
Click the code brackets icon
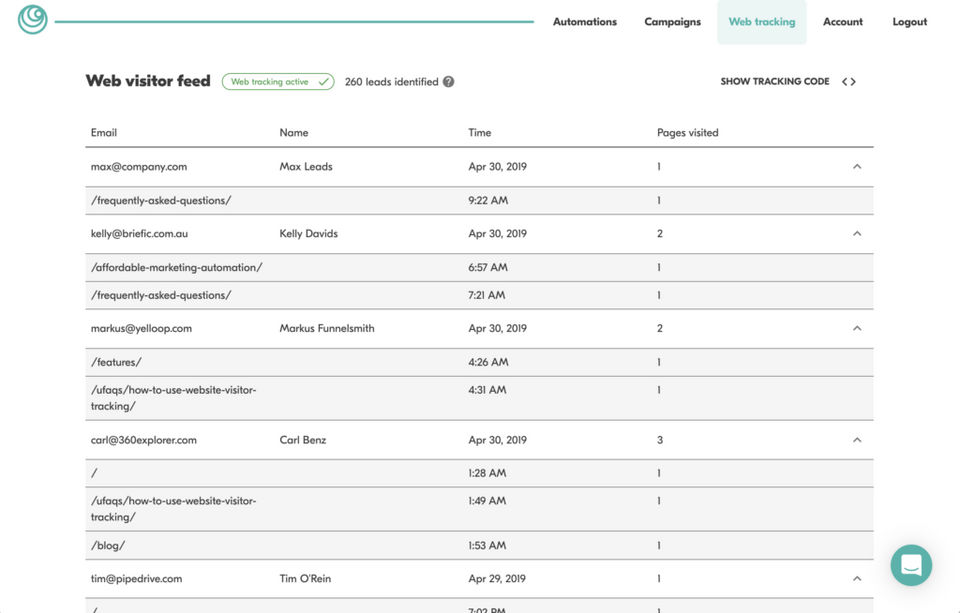coord(848,82)
